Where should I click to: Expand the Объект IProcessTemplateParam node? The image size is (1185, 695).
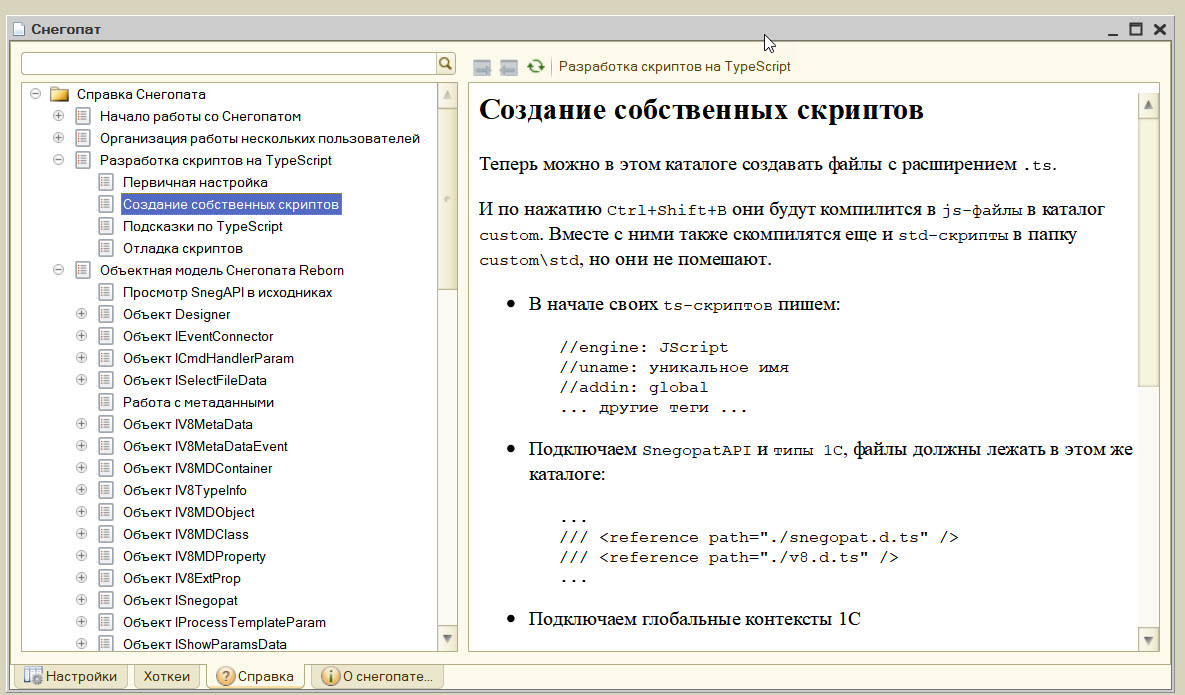pos(82,622)
